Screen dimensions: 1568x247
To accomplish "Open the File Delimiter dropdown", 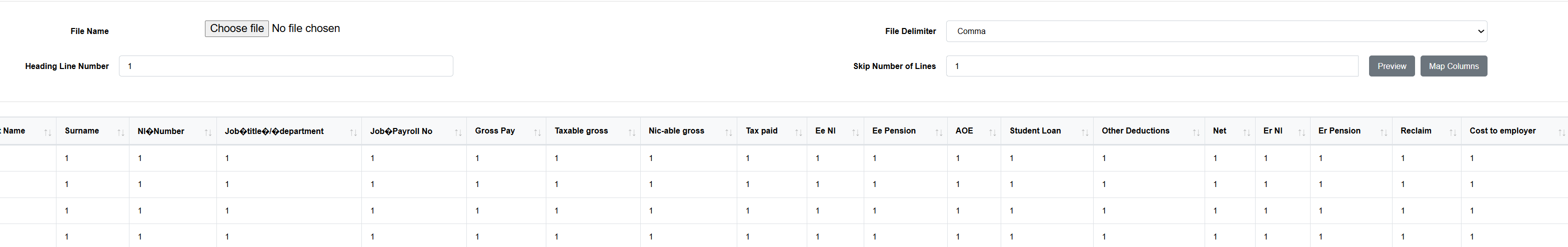I will pos(1216,31).
